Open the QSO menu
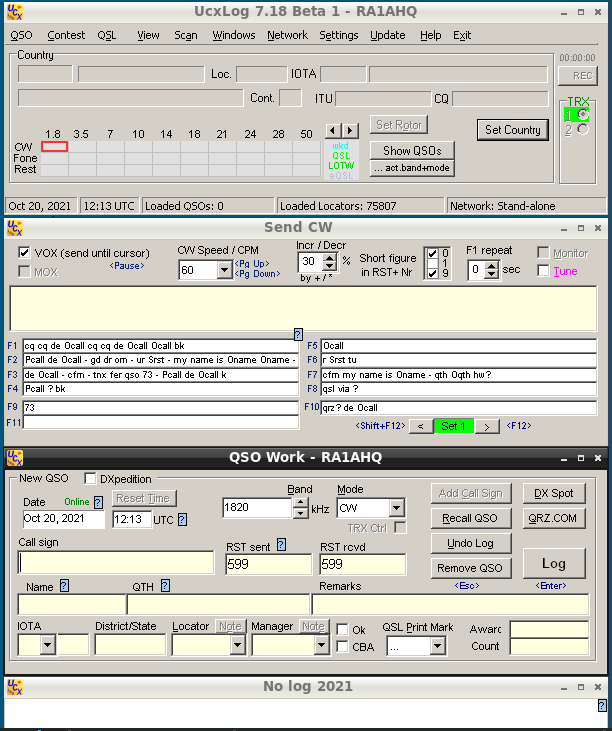This screenshot has width=612, height=731. [21, 35]
